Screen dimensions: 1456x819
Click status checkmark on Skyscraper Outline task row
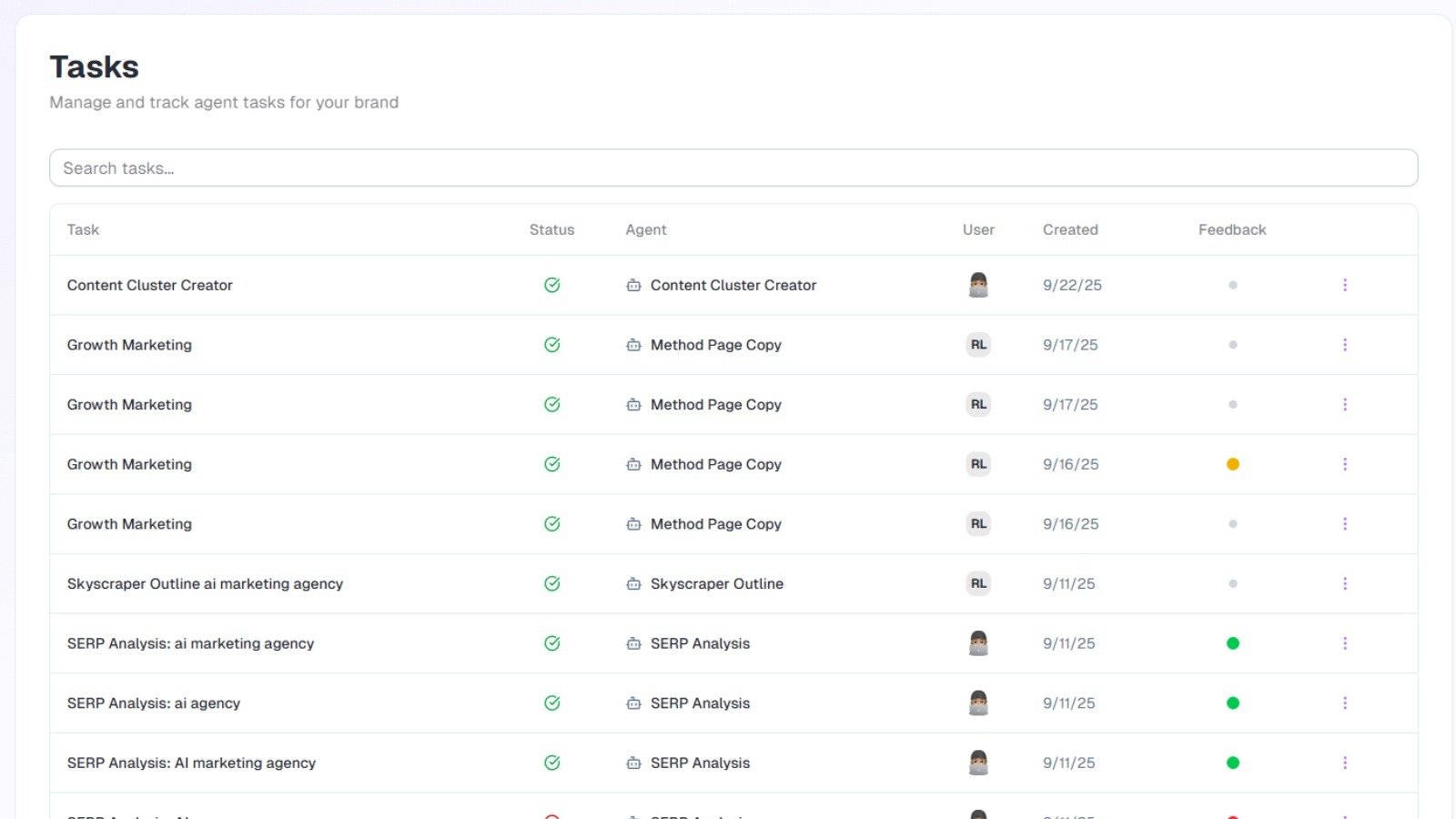click(x=551, y=584)
